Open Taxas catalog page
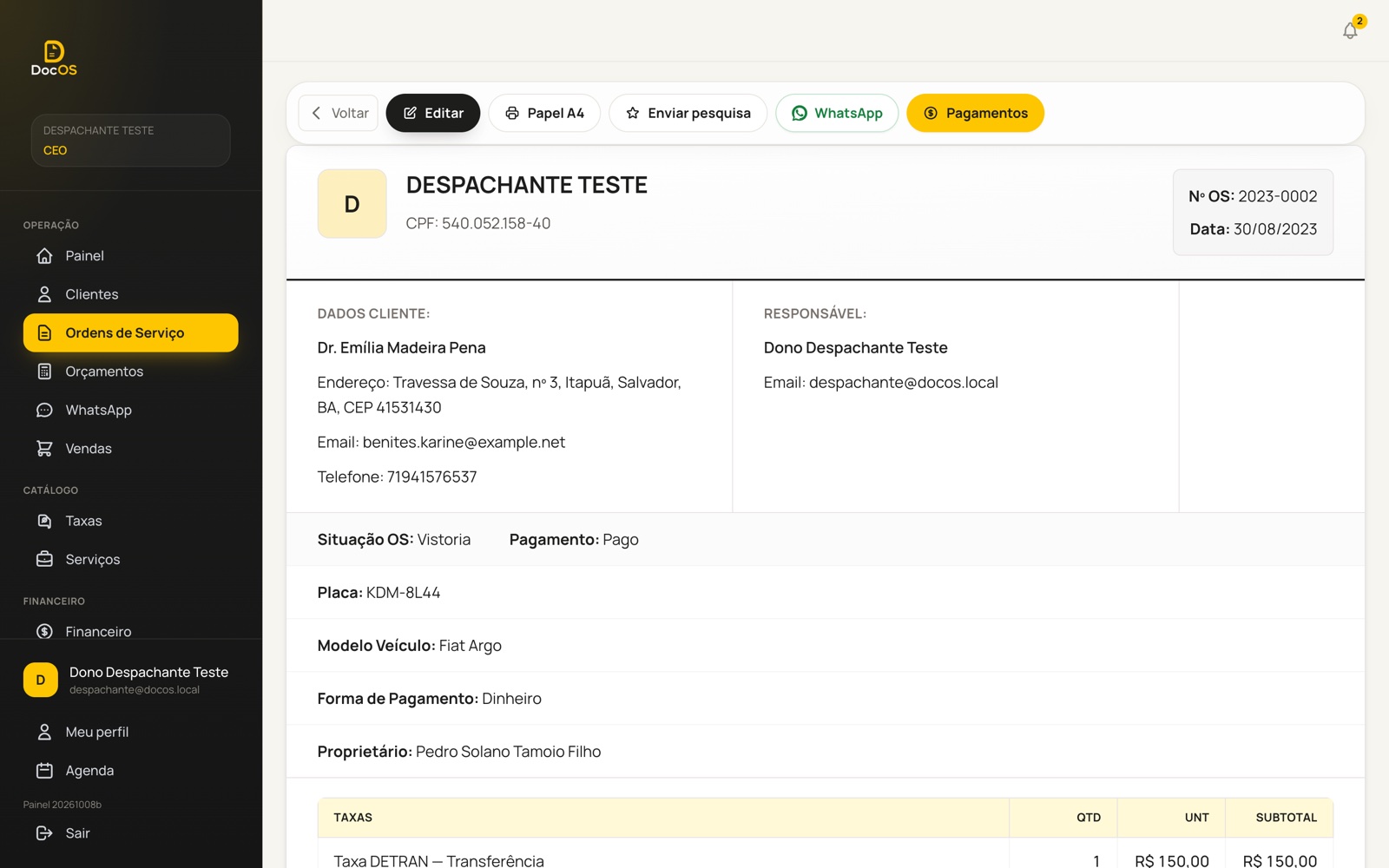The image size is (1389, 868). 131,521
